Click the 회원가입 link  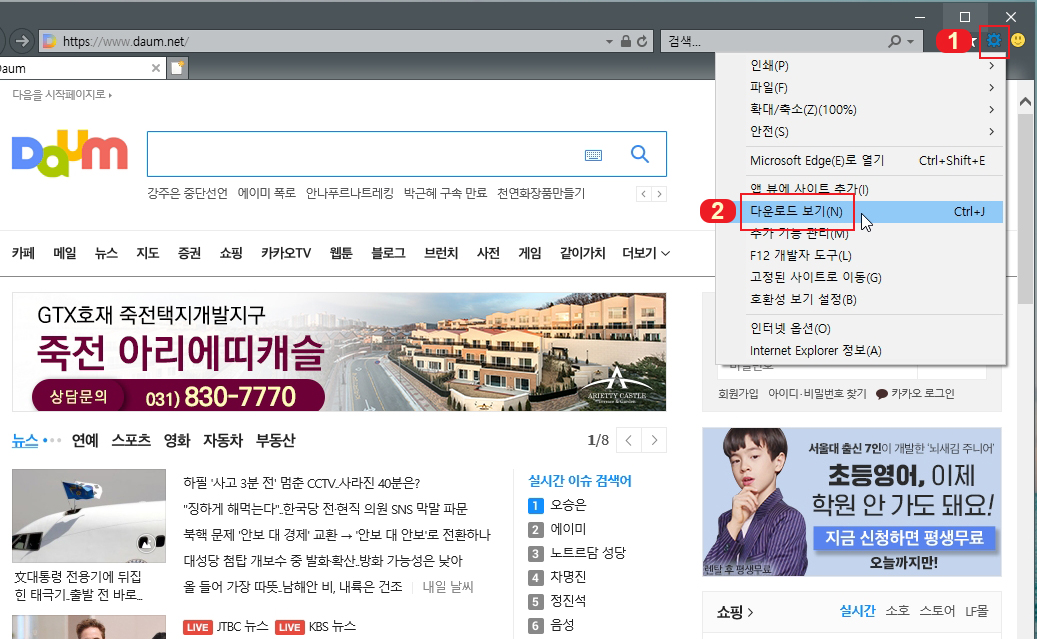pyautogui.click(x=738, y=394)
